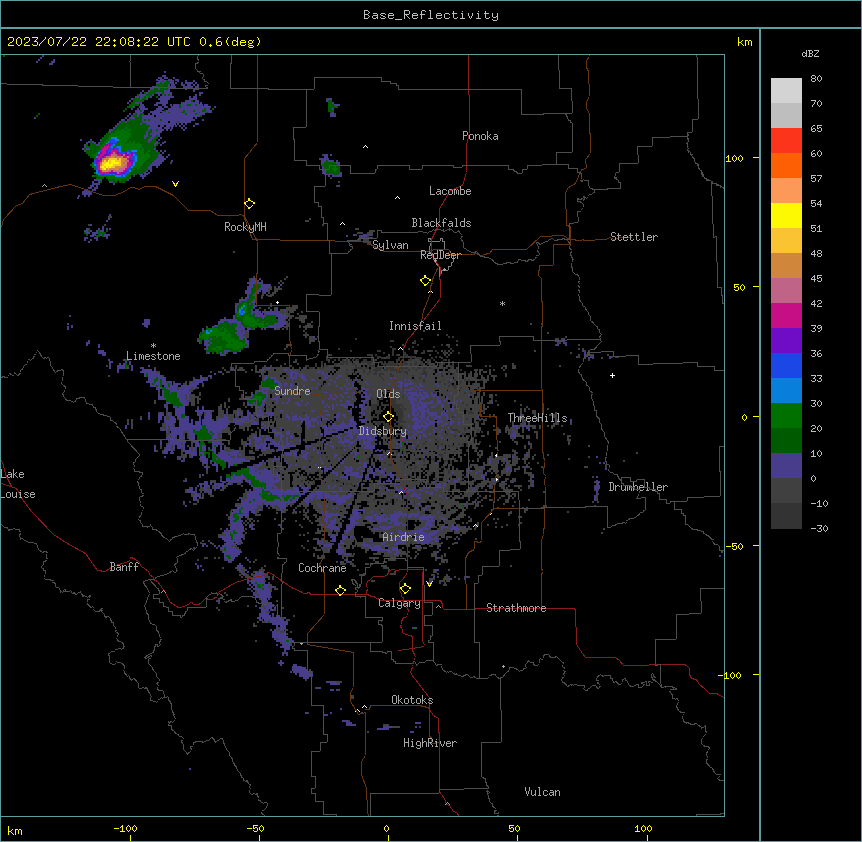Click the 60 dBZ red color swatch

point(786,141)
